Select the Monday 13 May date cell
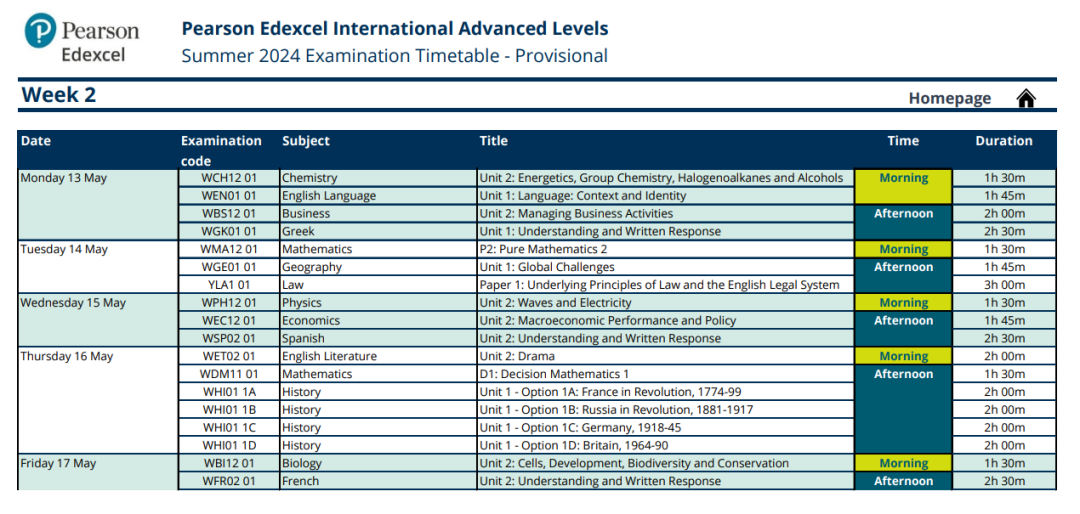1080x514 pixels. click(97, 205)
